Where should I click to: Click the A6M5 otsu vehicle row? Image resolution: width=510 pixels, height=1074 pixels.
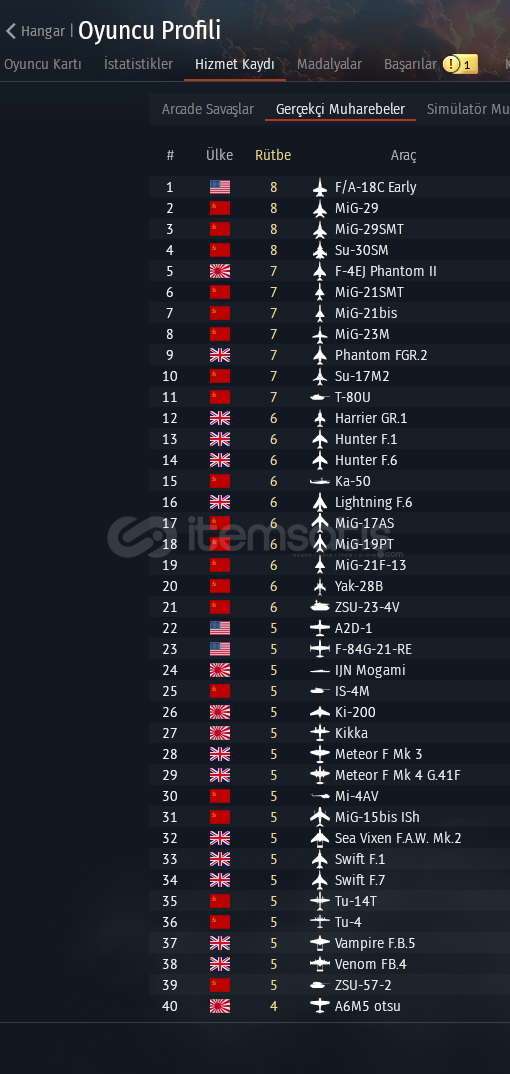(329, 1006)
